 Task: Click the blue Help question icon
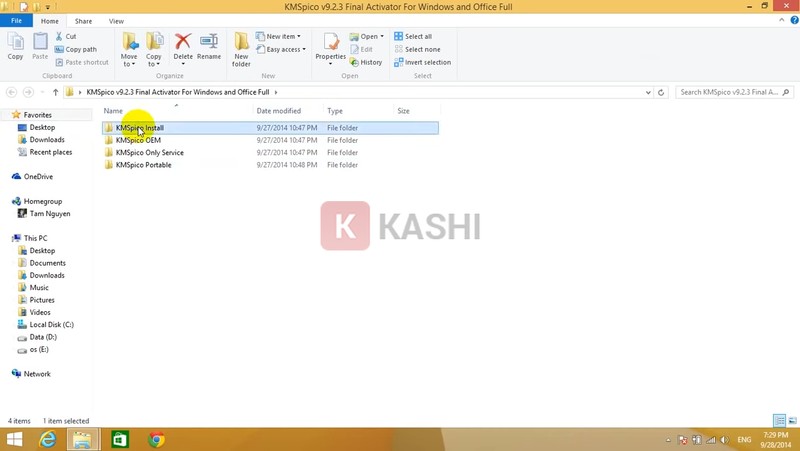[794, 20]
